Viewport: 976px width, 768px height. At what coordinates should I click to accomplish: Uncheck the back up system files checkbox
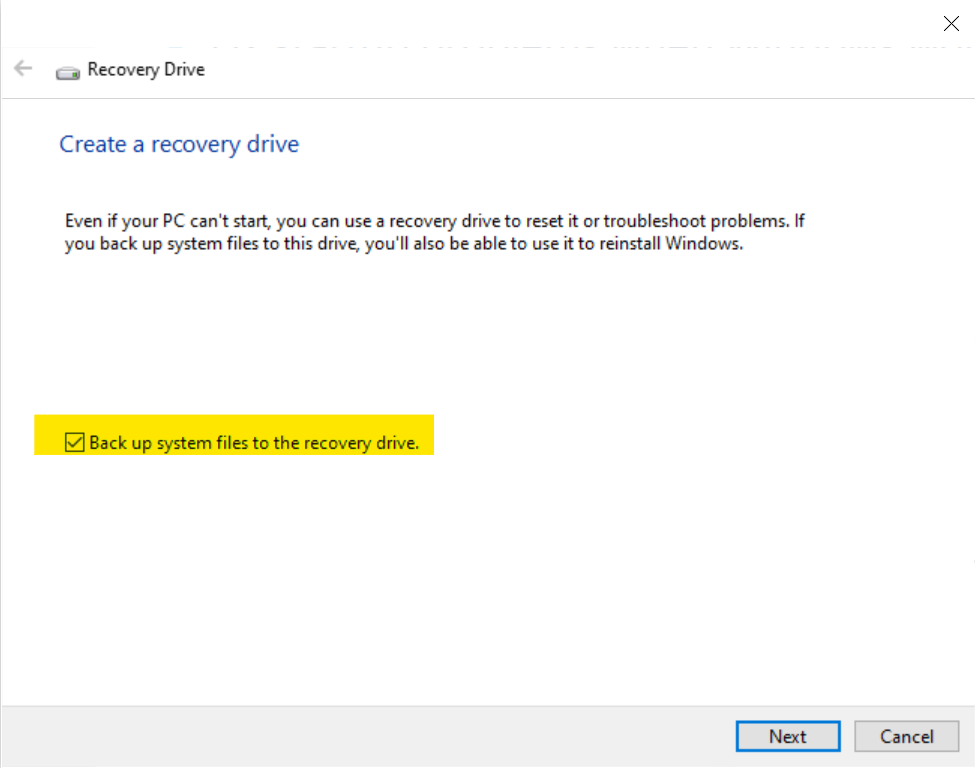[74, 442]
